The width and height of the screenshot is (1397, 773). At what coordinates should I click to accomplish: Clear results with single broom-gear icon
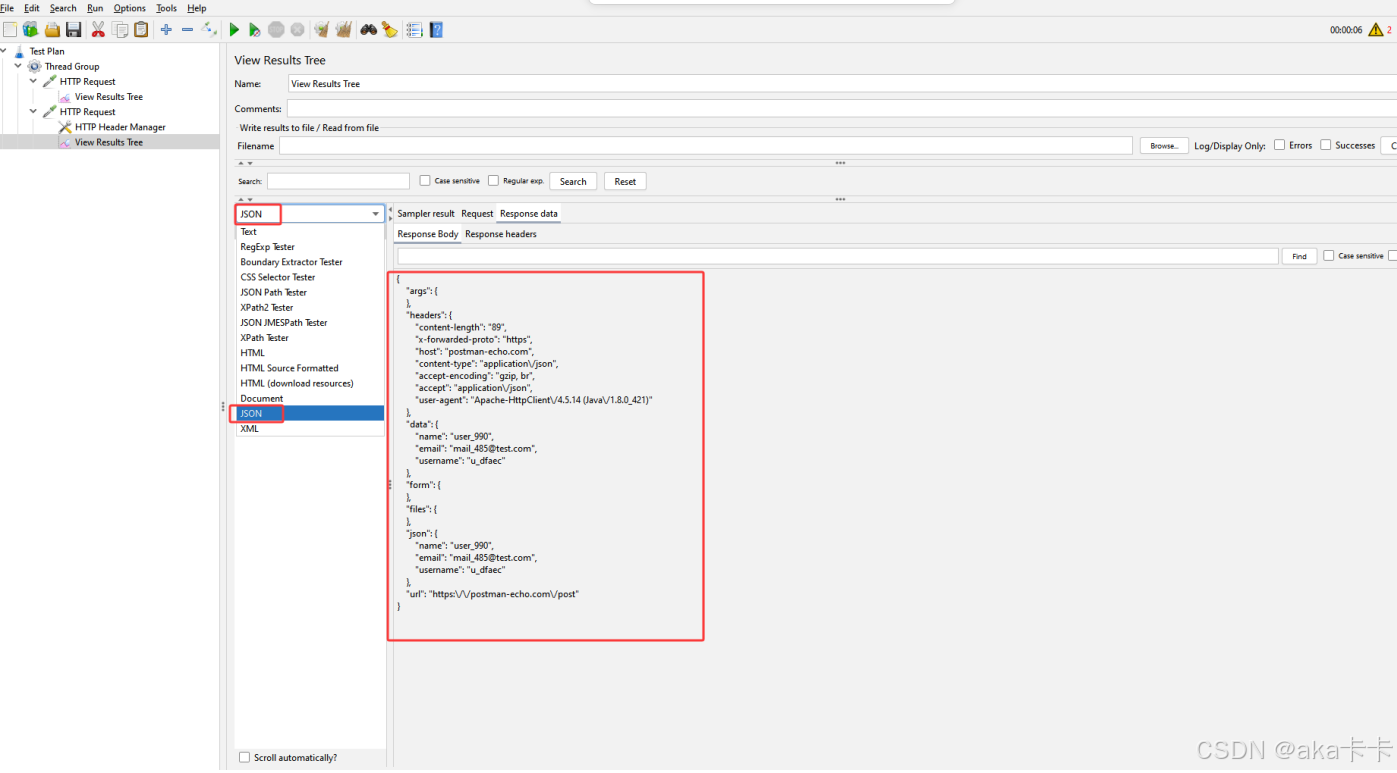(x=322, y=30)
